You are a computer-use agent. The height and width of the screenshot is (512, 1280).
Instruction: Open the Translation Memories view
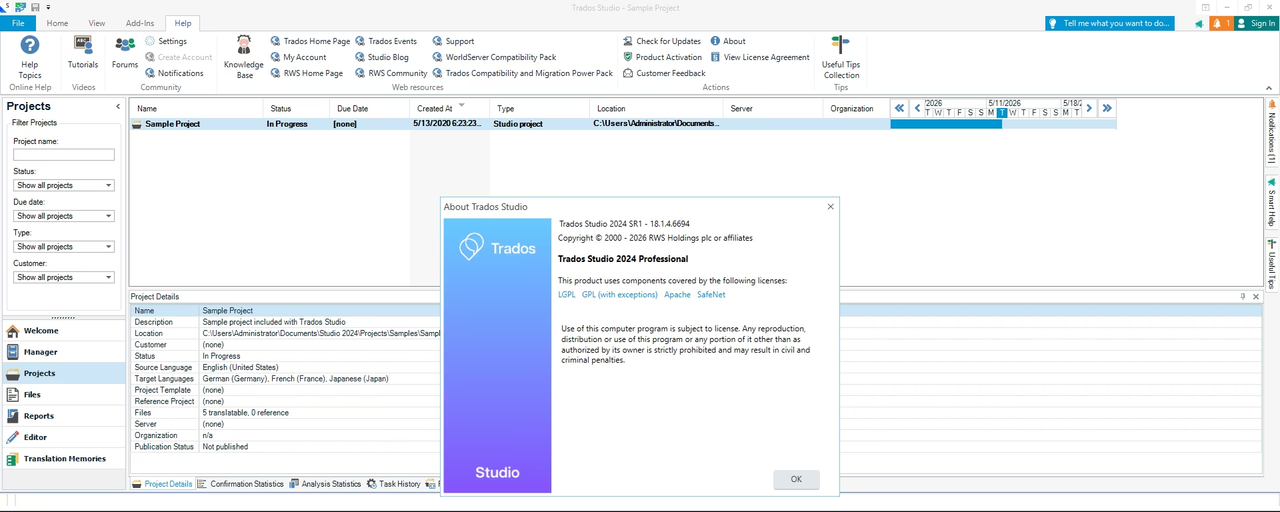pos(64,459)
